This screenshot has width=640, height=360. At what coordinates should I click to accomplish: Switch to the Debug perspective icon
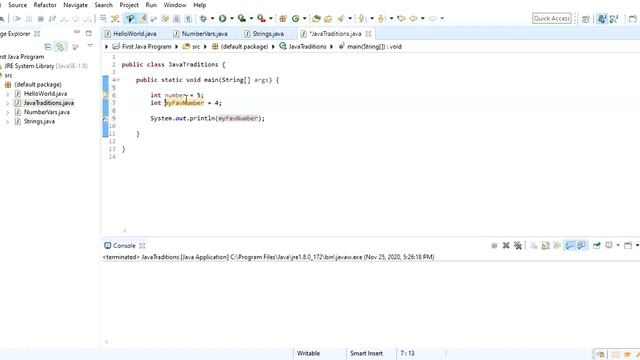click(x=613, y=19)
